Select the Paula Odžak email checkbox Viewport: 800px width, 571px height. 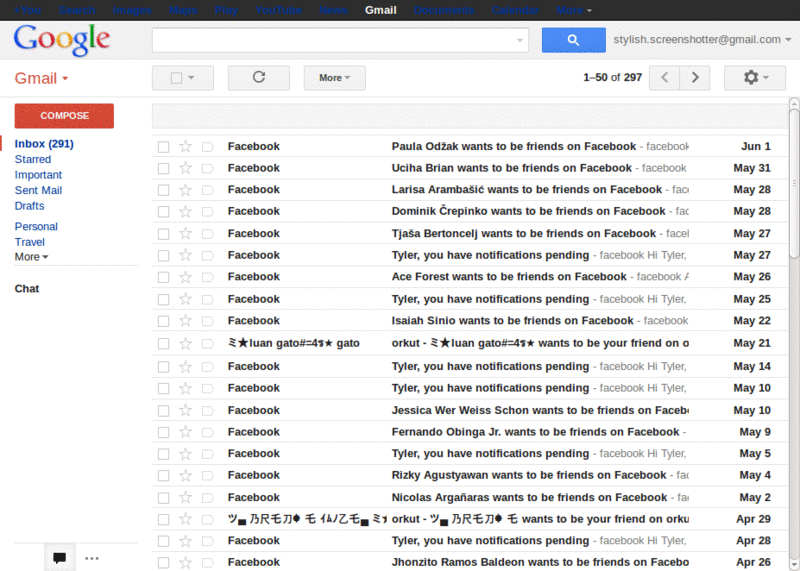click(x=163, y=147)
